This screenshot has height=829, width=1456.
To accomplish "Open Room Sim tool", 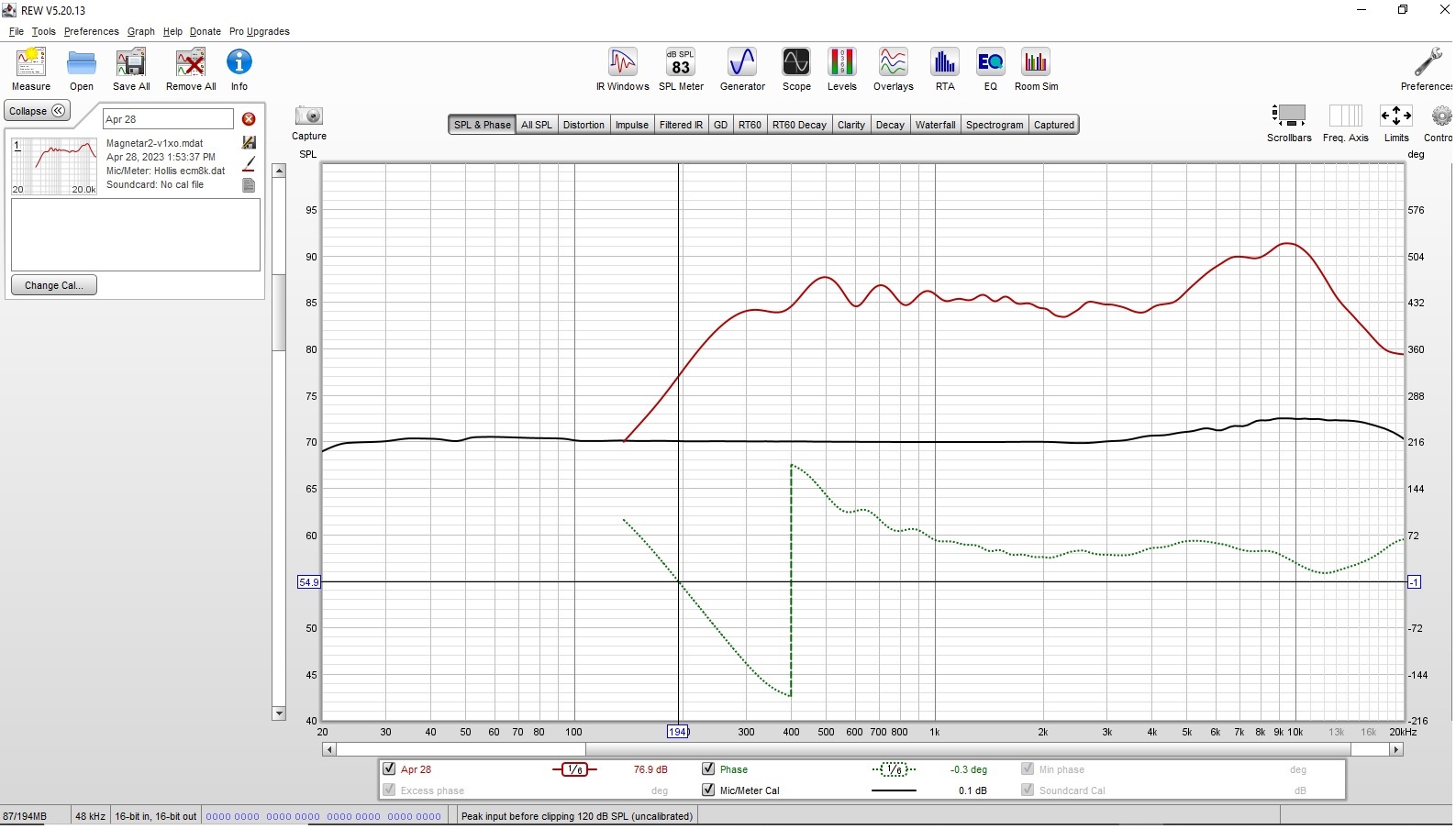I will 1036,70.
